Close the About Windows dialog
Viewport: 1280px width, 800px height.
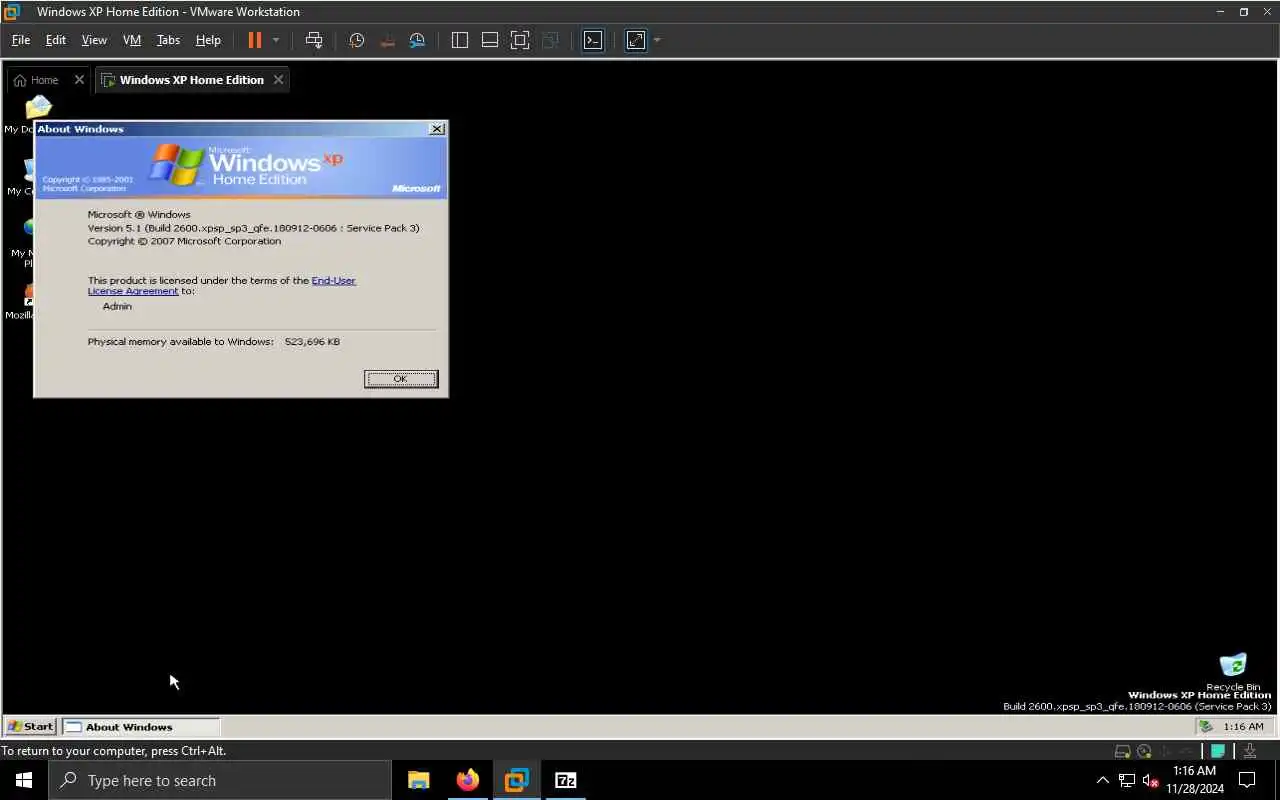437,129
